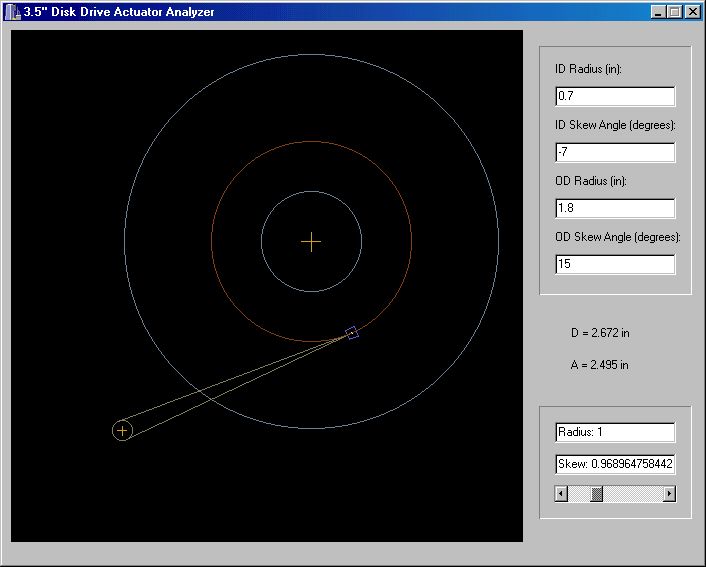706x567 pixels.
Task: Click the scrollbar right arrow button
Action: (670, 494)
